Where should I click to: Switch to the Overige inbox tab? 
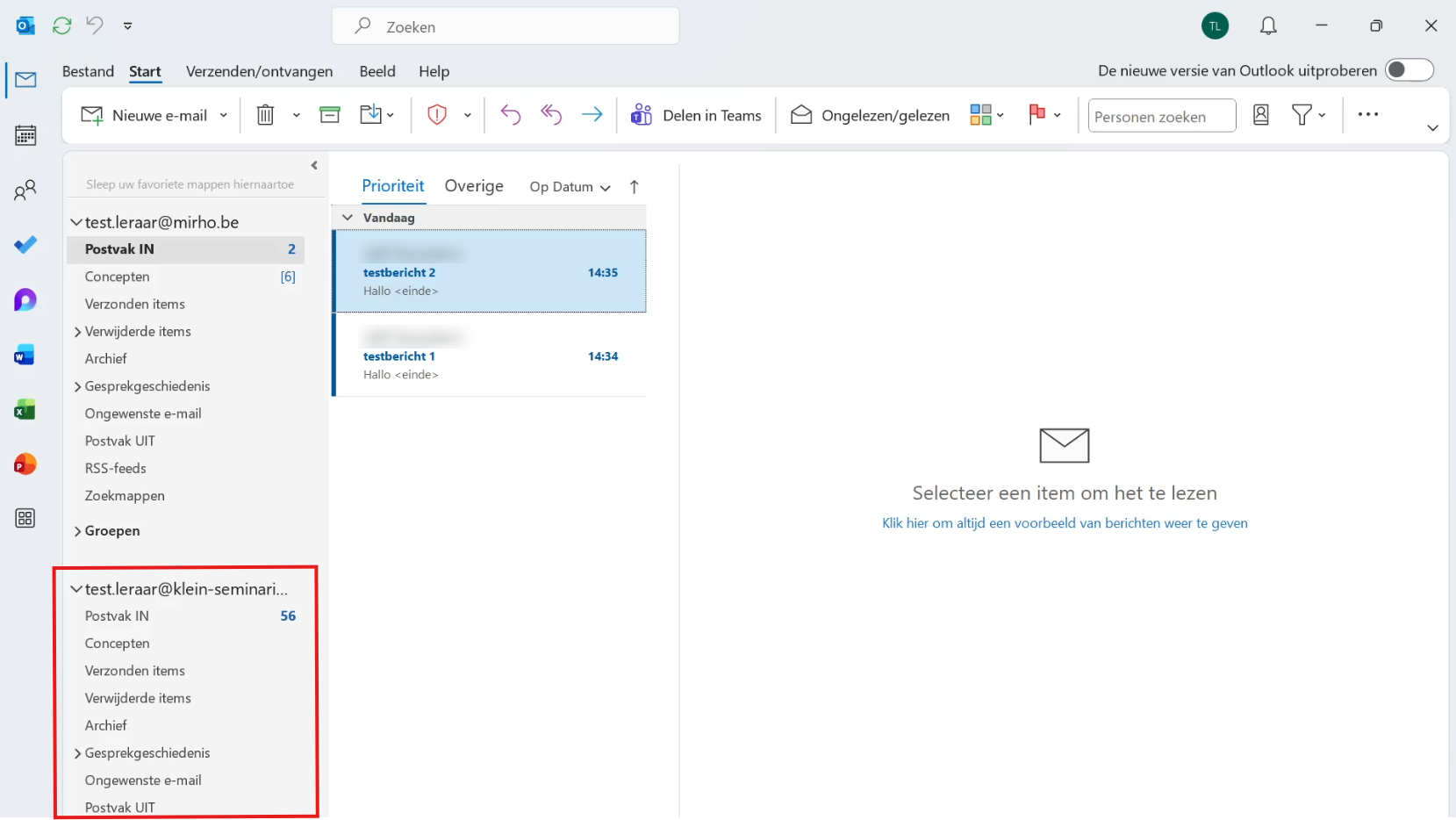point(474,186)
